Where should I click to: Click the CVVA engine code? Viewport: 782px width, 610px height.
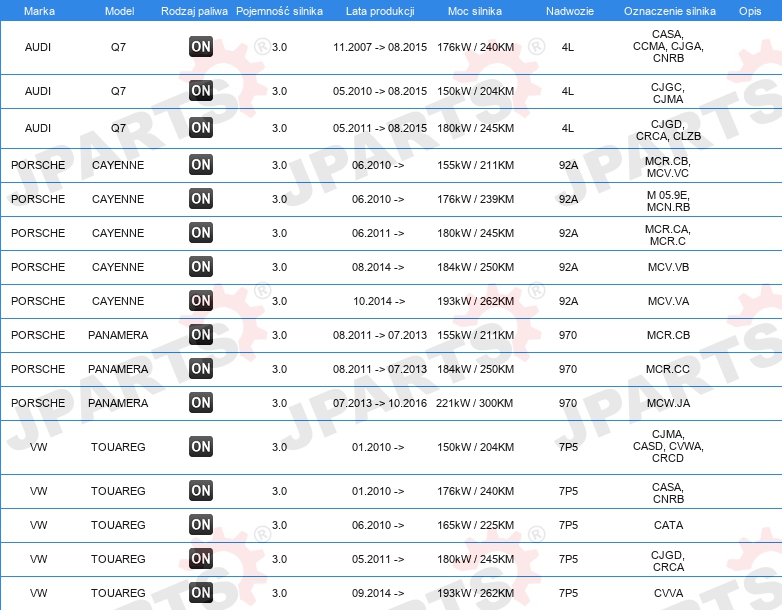point(668,593)
